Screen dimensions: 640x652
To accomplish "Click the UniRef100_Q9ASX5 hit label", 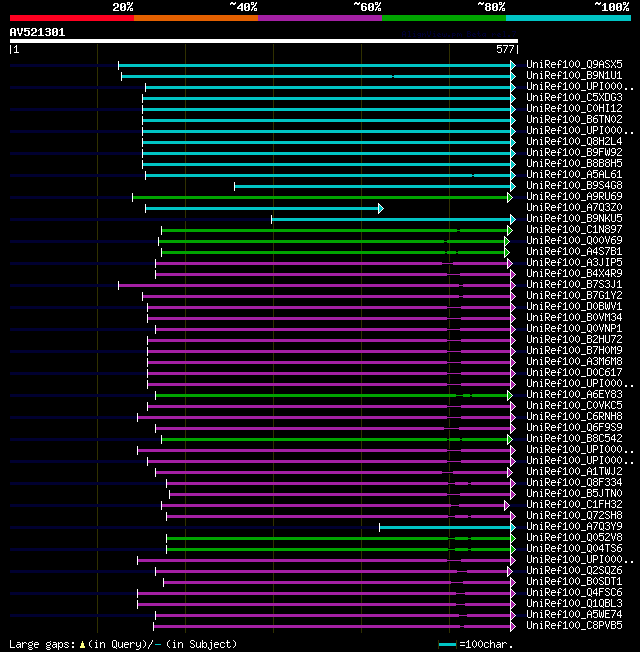I will pyautogui.click(x=574, y=64).
